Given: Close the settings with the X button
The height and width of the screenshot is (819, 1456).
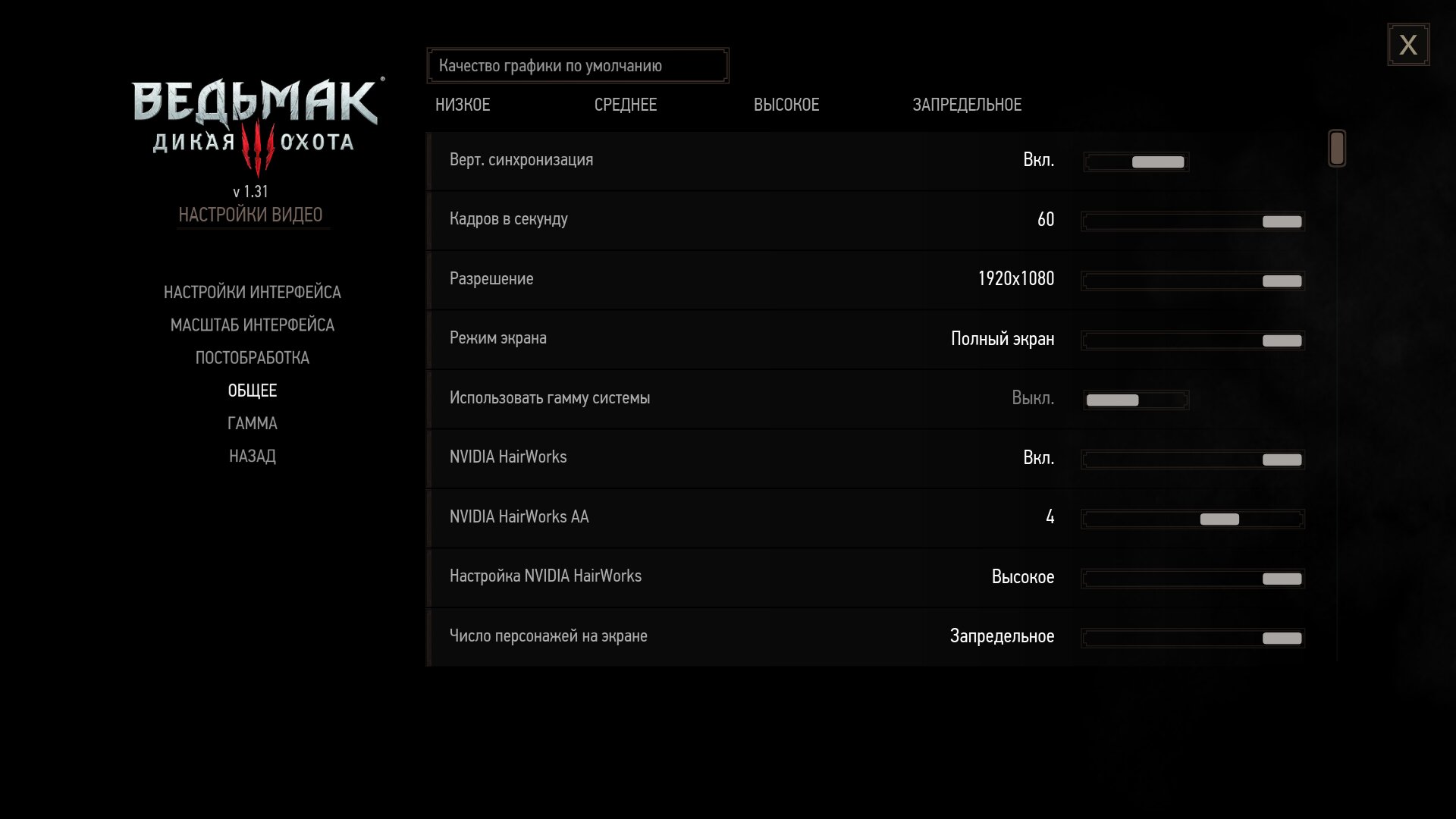Looking at the screenshot, I should 1408,45.
